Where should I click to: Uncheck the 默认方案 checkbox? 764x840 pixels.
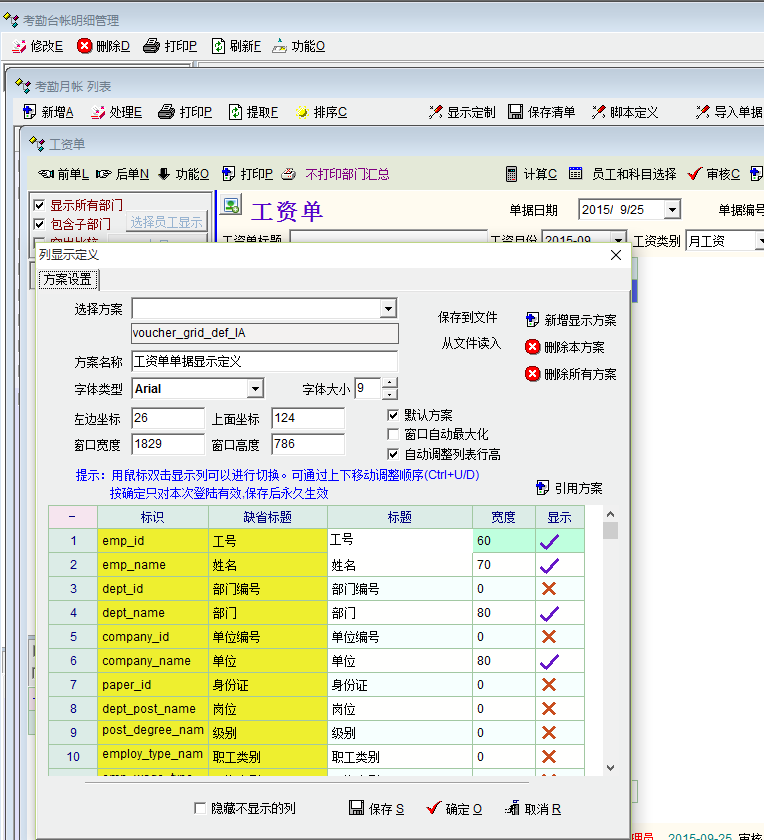(394, 415)
